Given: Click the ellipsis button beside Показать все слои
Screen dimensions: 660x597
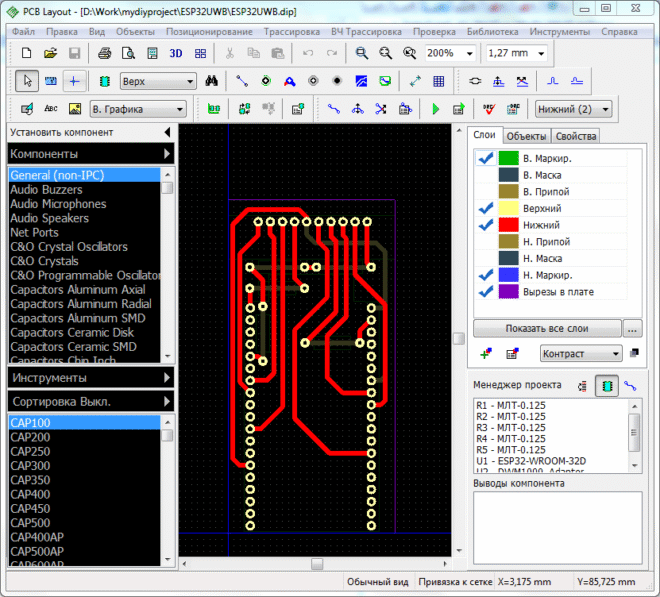Looking at the screenshot, I should 632,328.
